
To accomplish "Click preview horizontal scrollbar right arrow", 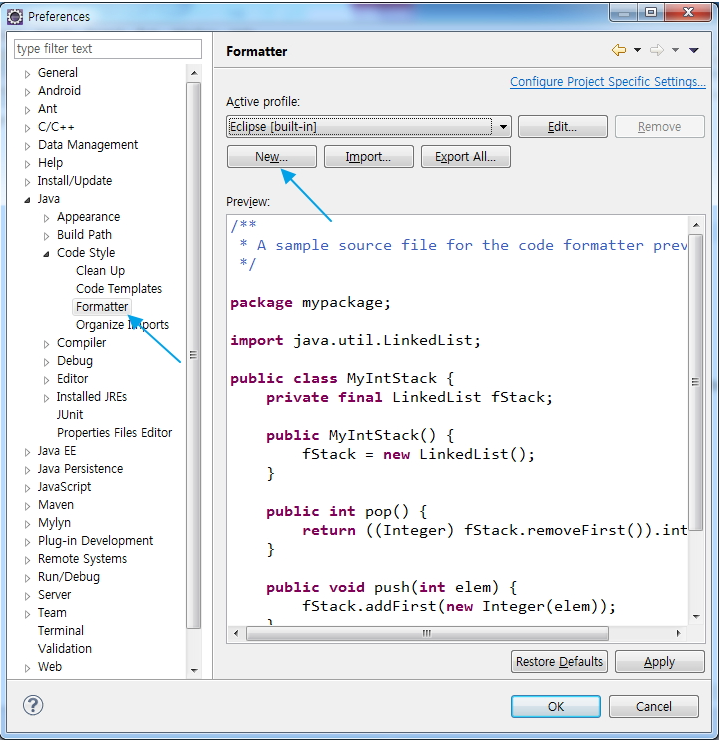I will click(679, 633).
